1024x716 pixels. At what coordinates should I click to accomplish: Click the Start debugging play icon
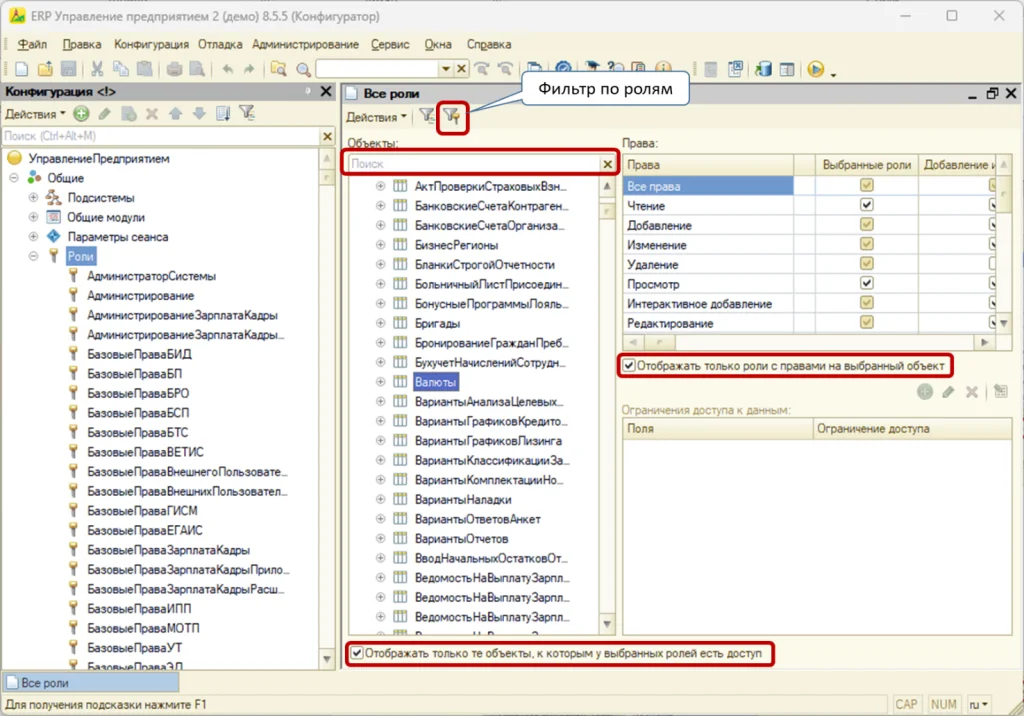[x=816, y=69]
